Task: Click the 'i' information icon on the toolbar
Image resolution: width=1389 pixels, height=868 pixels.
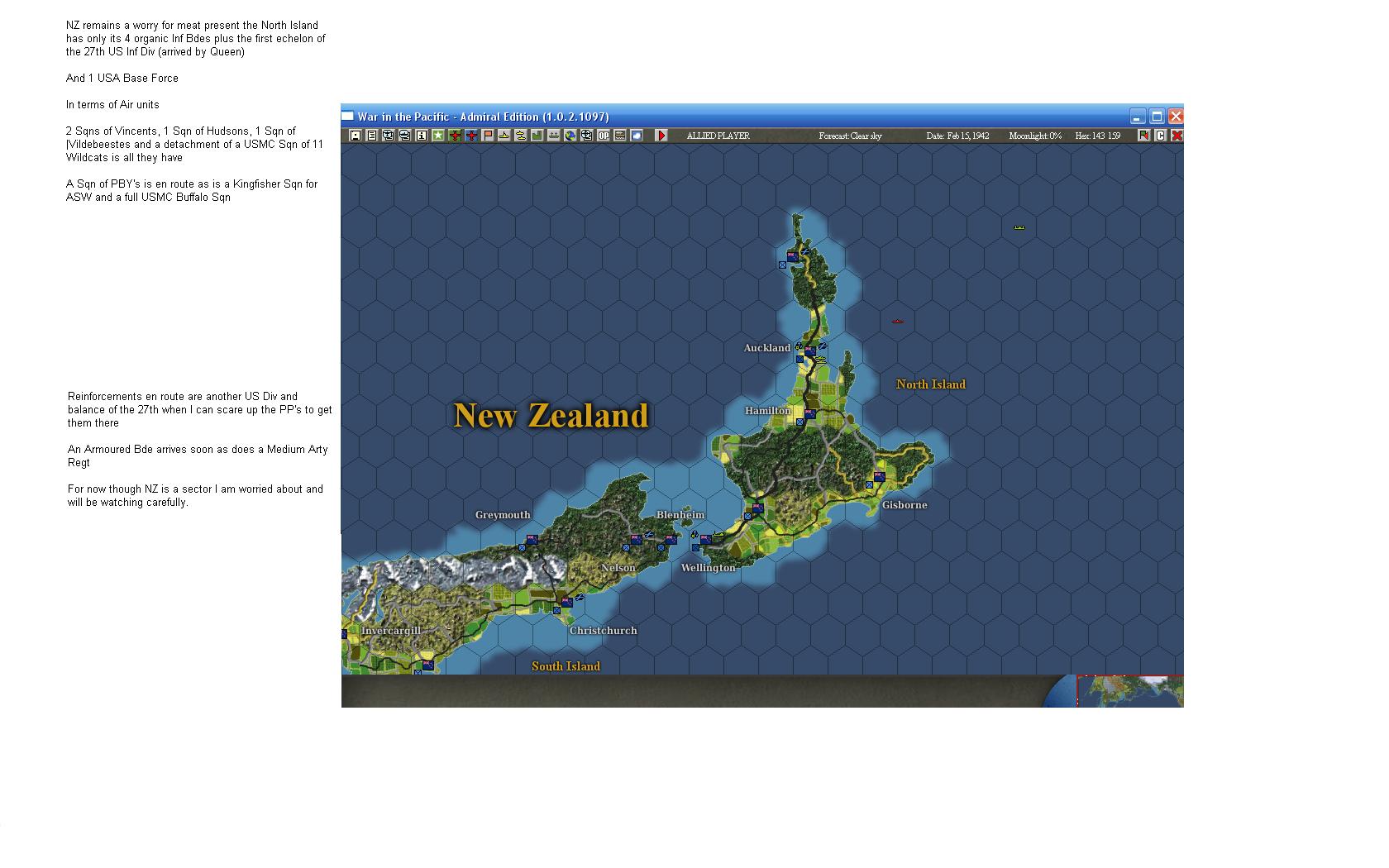Action: point(421,137)
